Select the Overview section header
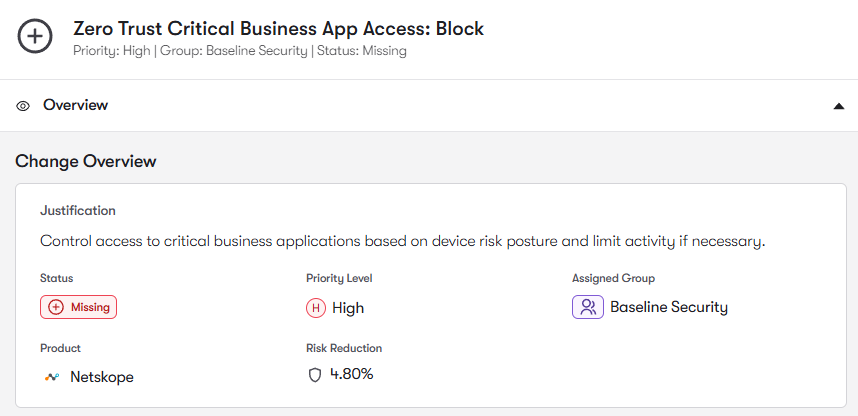The image size is (858, 416). [x=75, y=105]
